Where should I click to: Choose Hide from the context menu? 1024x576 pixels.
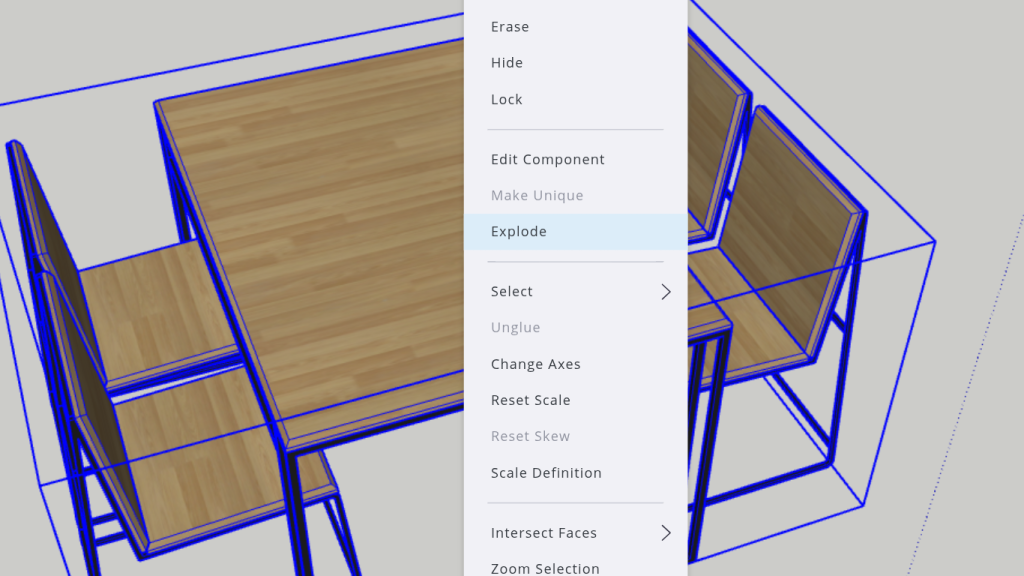(x=507, y=63)
